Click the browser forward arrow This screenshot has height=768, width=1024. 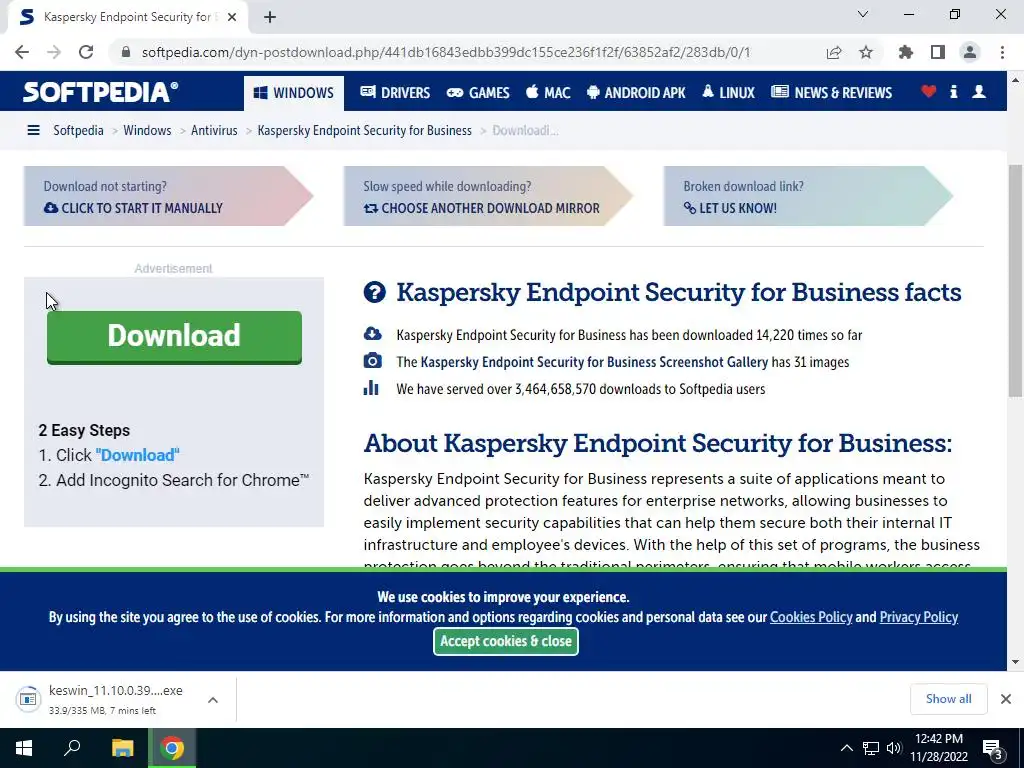(54, 52)
